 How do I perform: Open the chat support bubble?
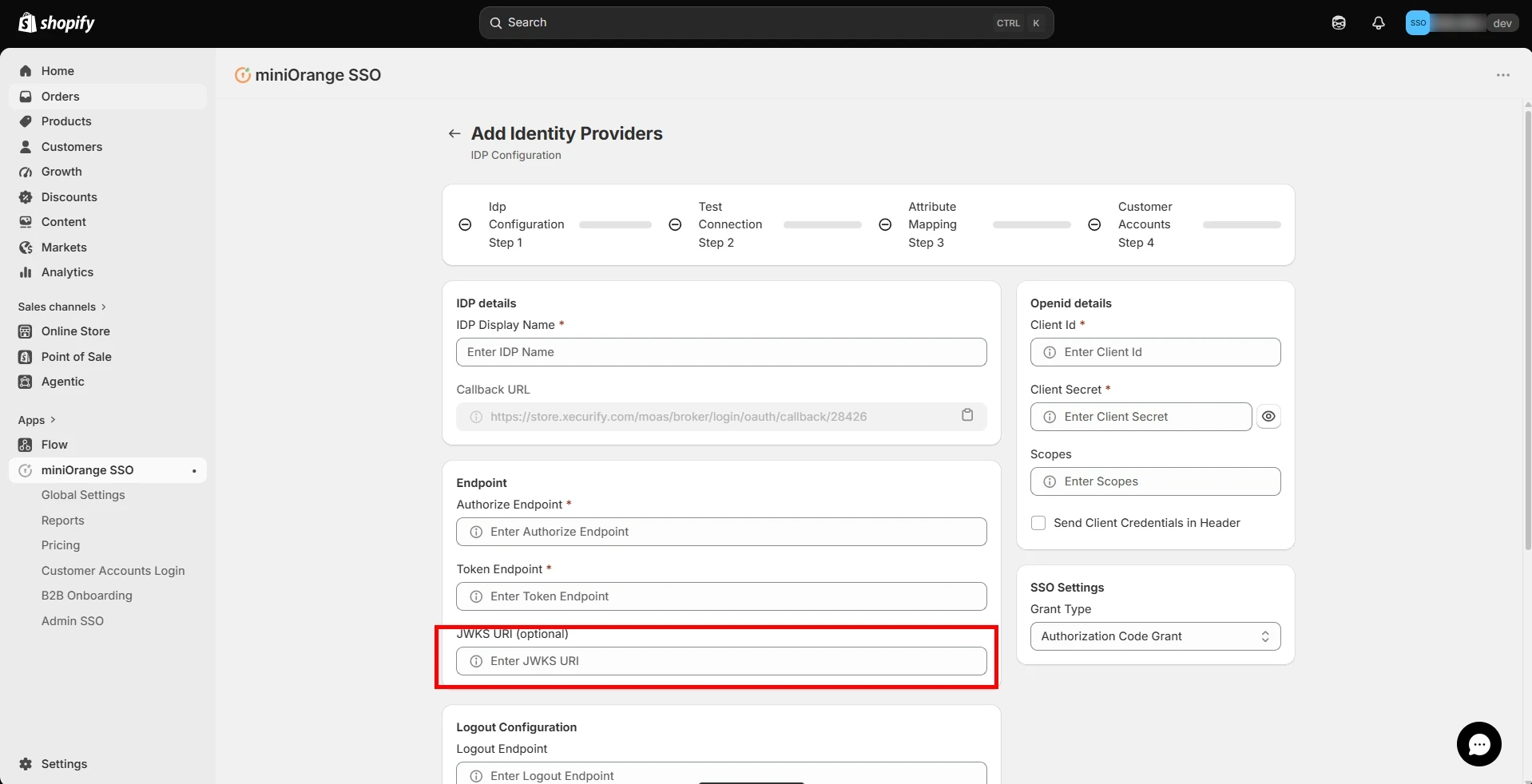click(1479, 744)
